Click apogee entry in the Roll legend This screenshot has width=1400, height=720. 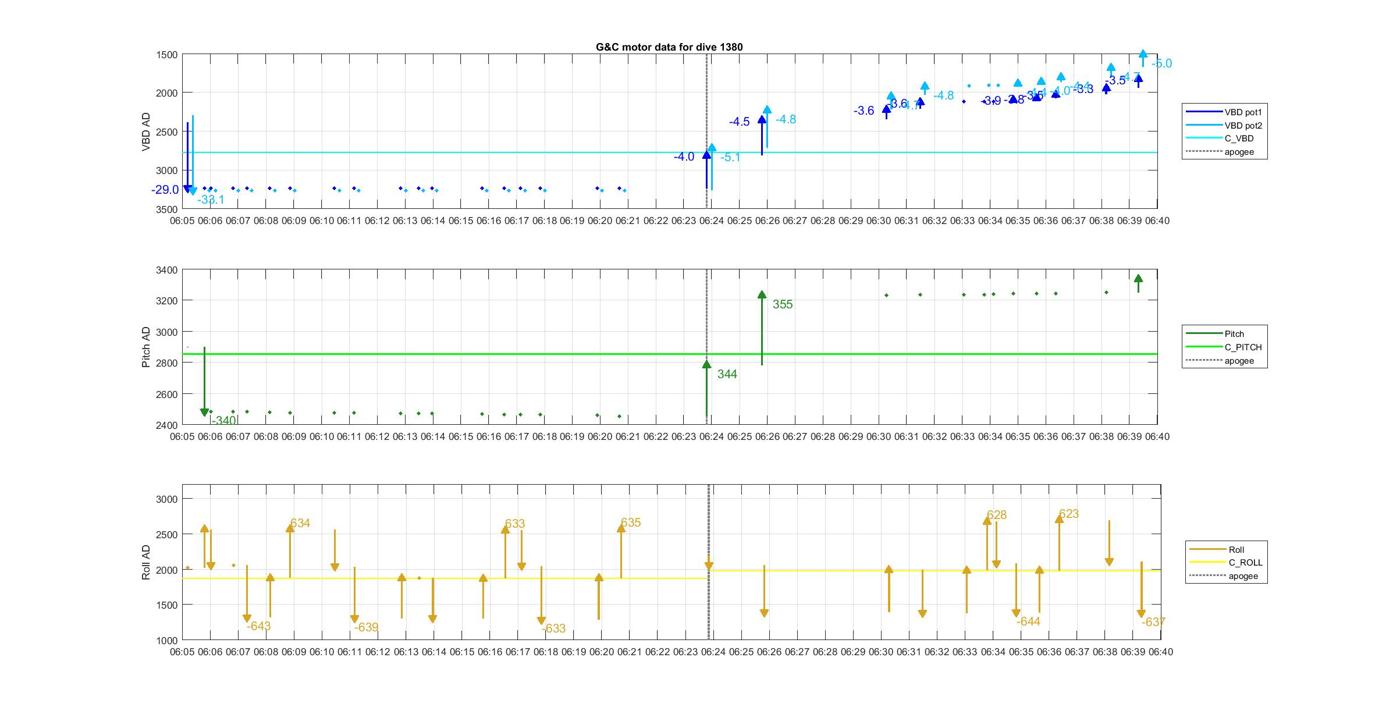1243,576
